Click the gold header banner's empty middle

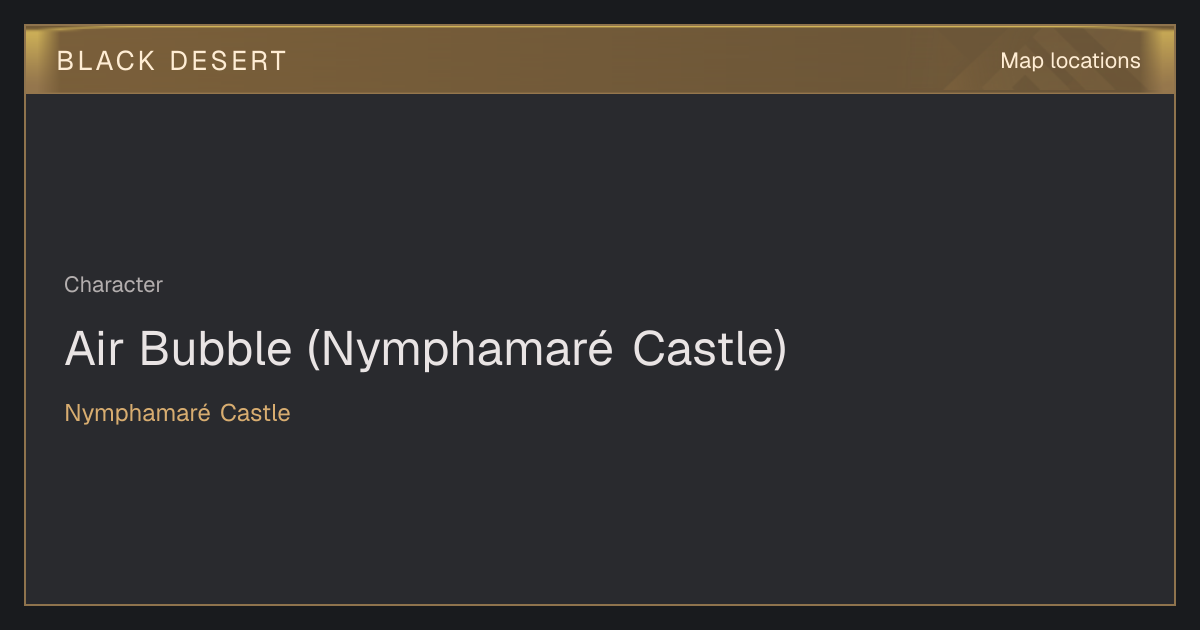click(x=640, y=60)
